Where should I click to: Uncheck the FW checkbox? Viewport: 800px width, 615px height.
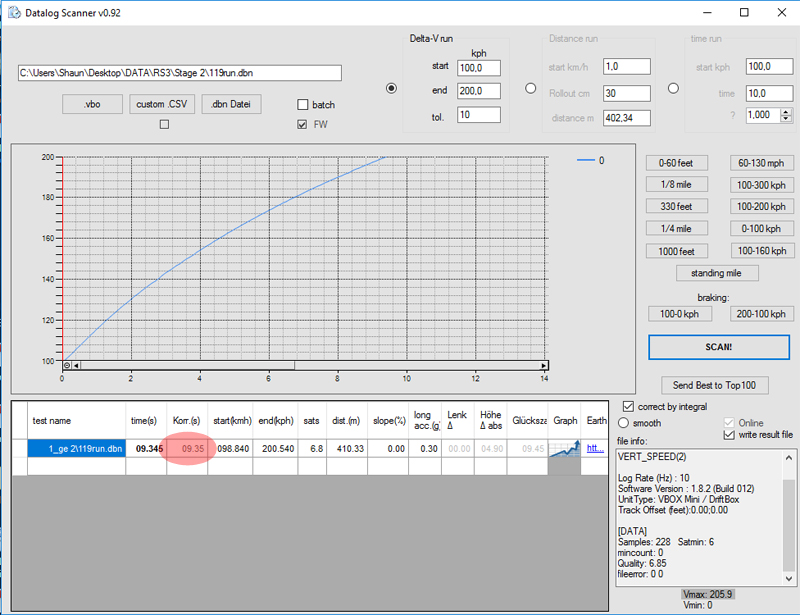click(x=302, y=124)
